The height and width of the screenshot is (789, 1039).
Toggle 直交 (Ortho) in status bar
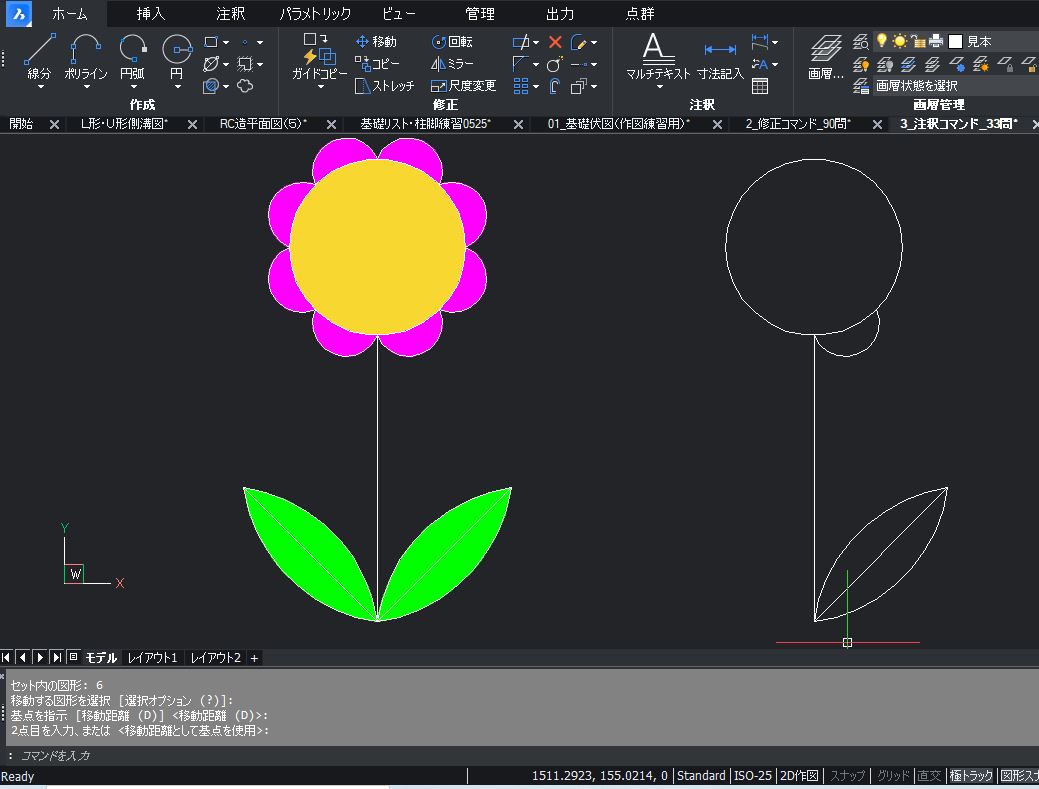(x=929, y=775)
